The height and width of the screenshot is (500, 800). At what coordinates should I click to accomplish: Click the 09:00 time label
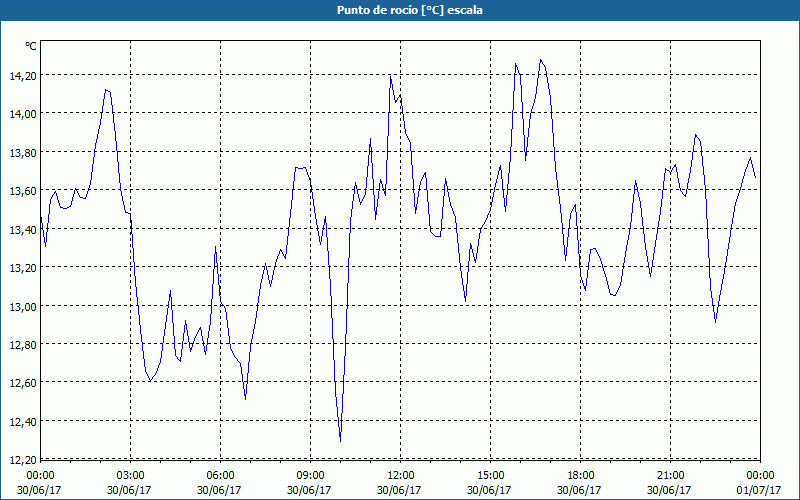310,476
